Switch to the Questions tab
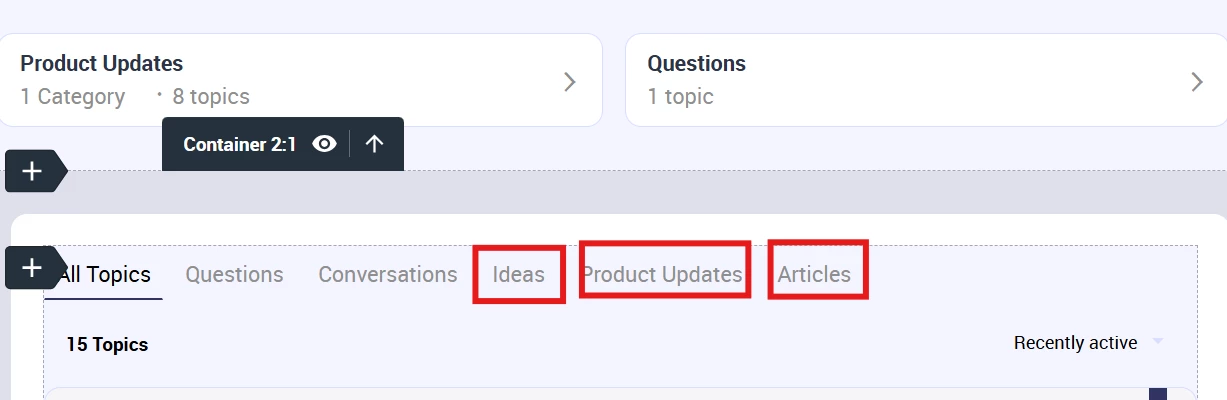The width and height of the screenshot is (1227, 400). pos(234,274)
